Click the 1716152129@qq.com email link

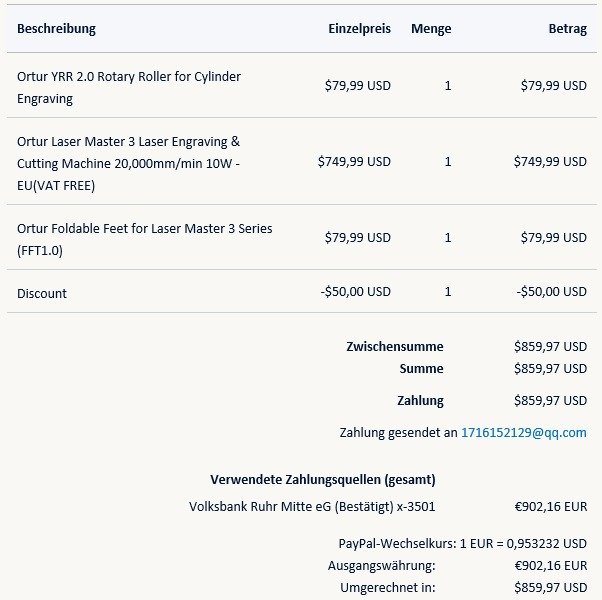pyautogui.click(x=524, y=433)
